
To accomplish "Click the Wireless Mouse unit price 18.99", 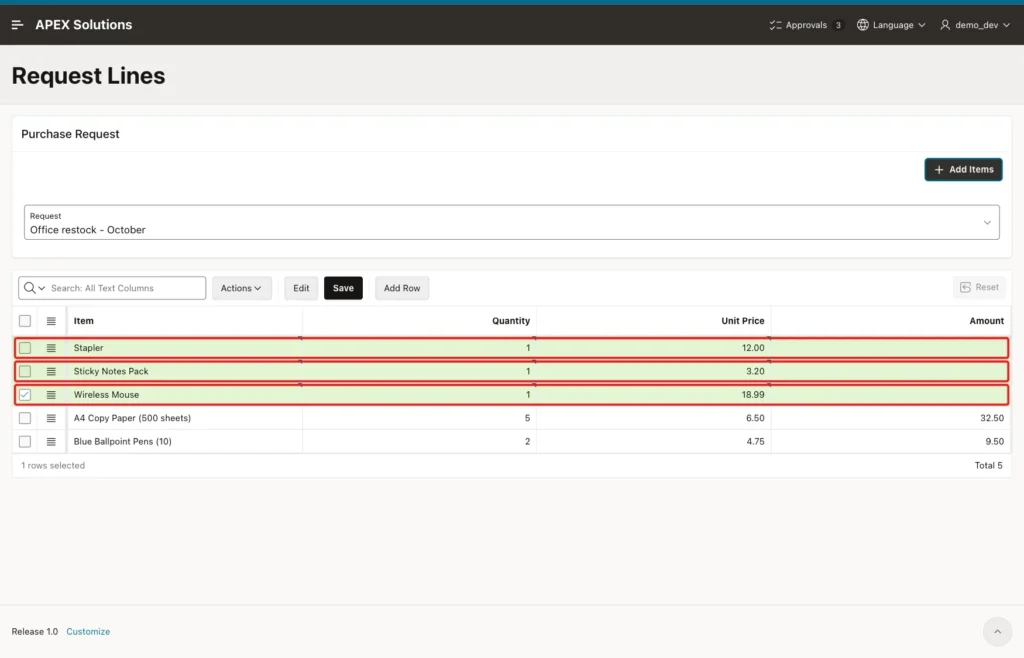I will point(753,395).
